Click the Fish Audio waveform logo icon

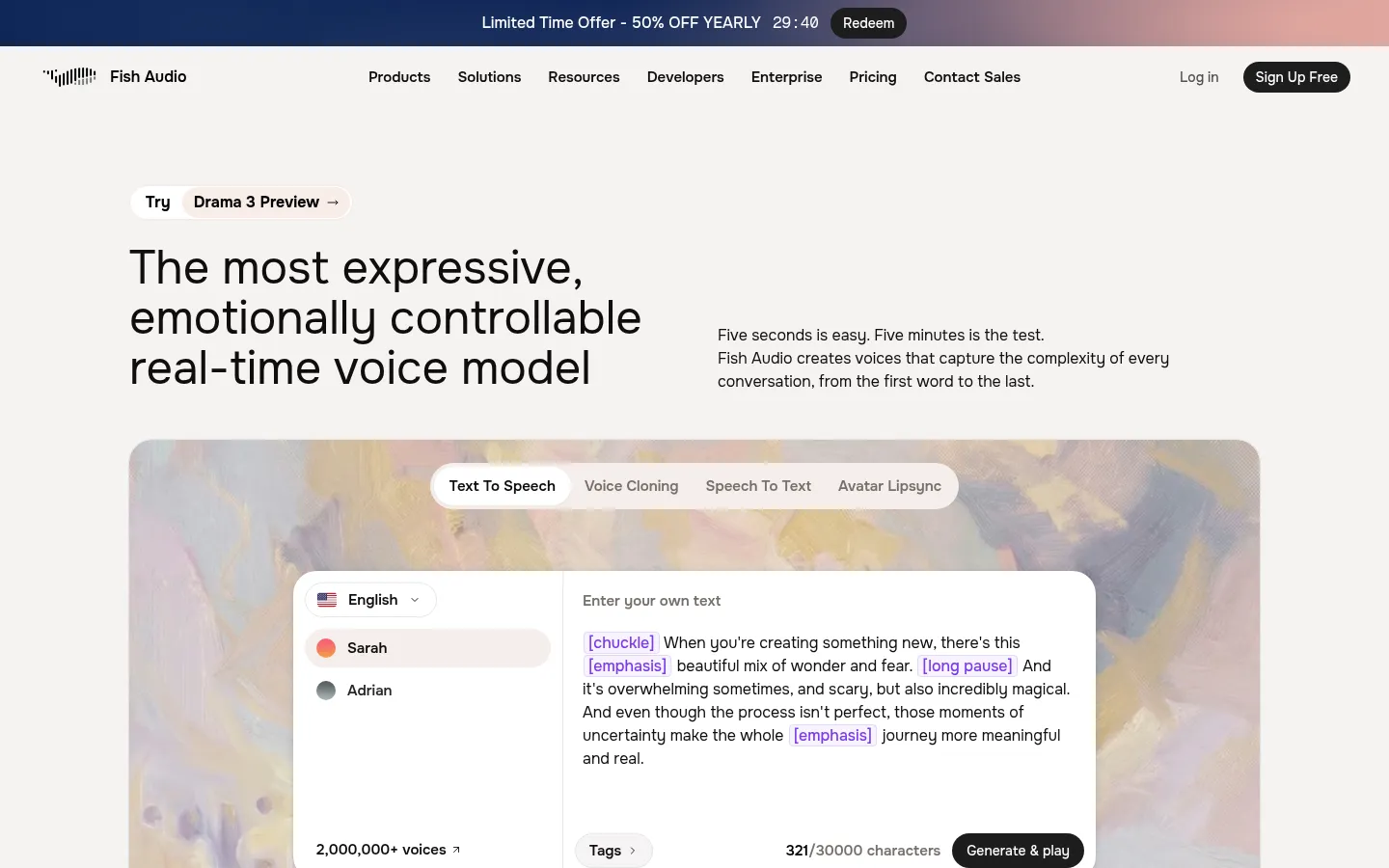tap(69, 76)
